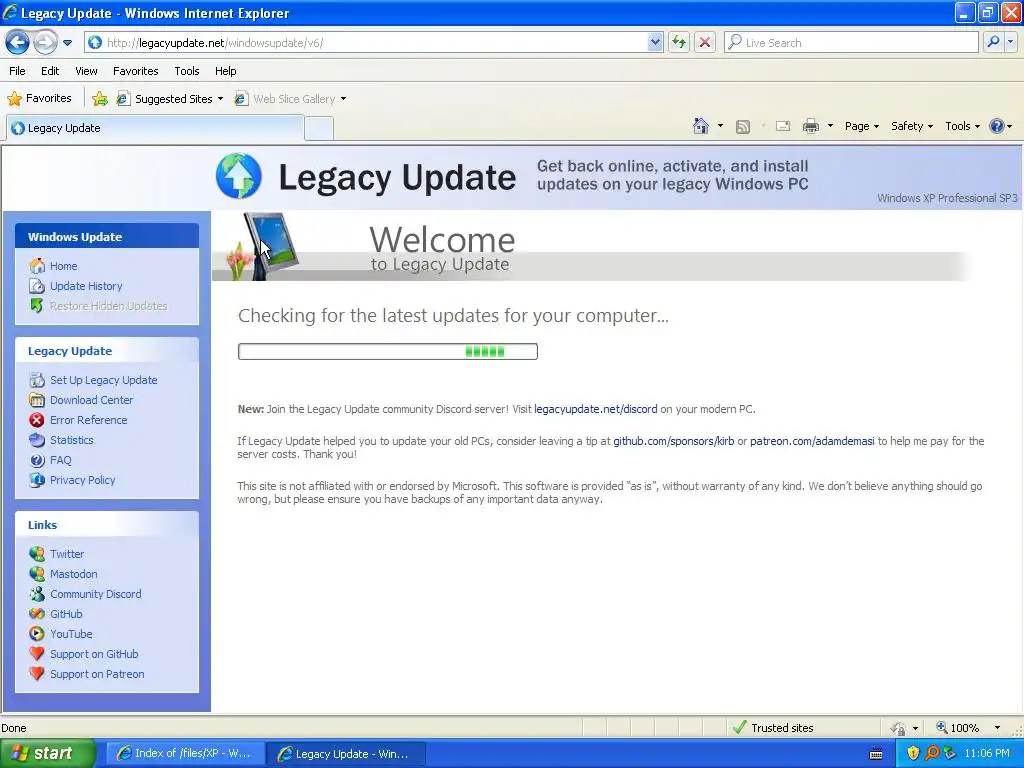Click the Support on GitHub heart icon
This screenshot has height=768, width=1024.
[37, 654]
